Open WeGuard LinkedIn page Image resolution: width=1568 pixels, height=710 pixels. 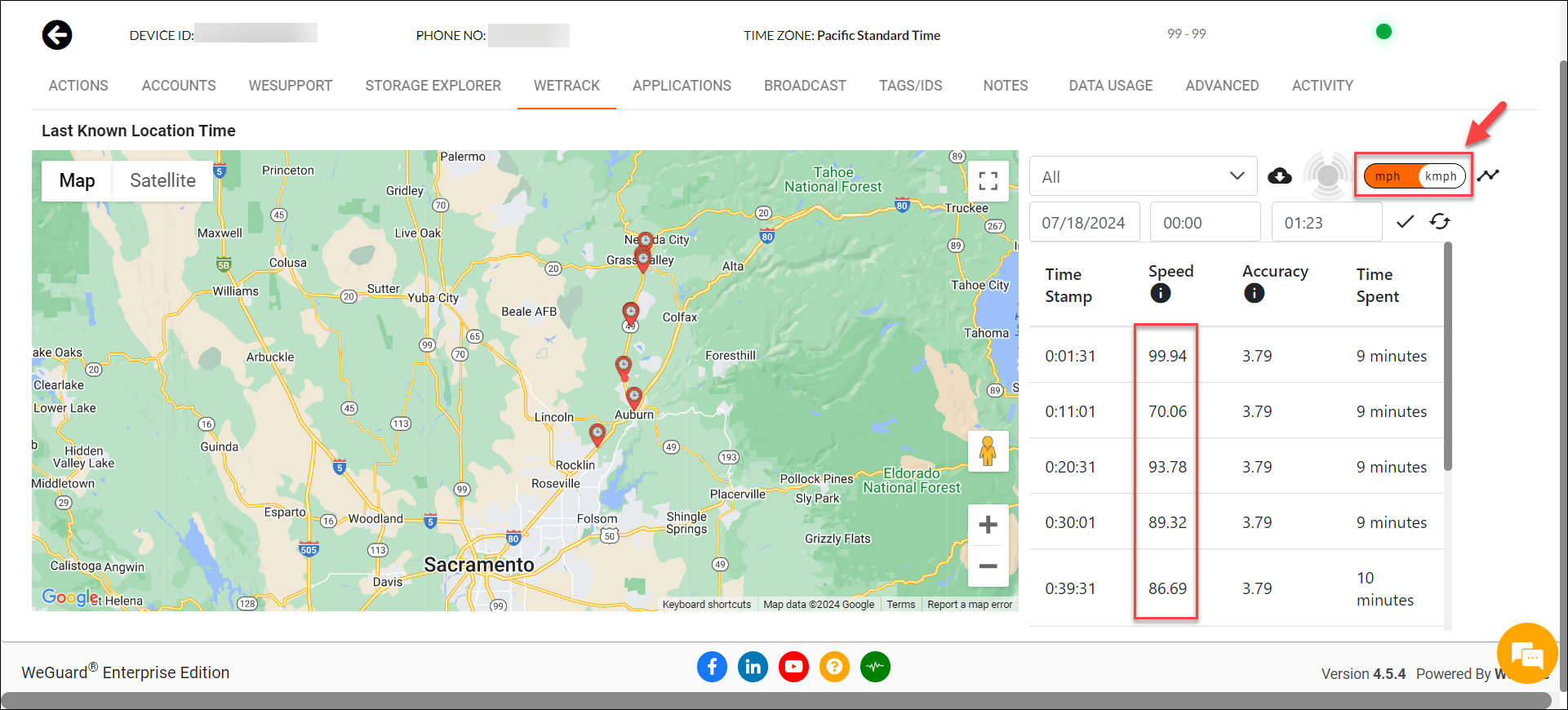tap(753, 667)
